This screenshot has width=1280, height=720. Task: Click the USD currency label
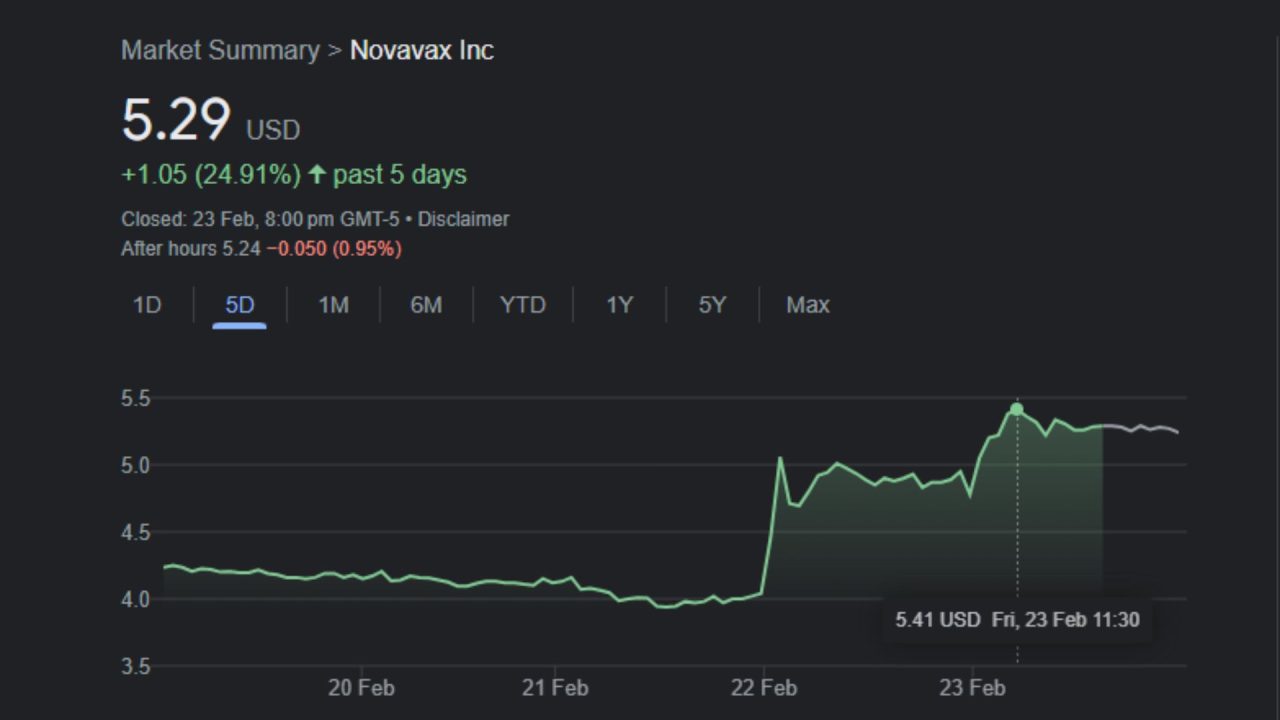pyautogui.click(x=273, y=130)
